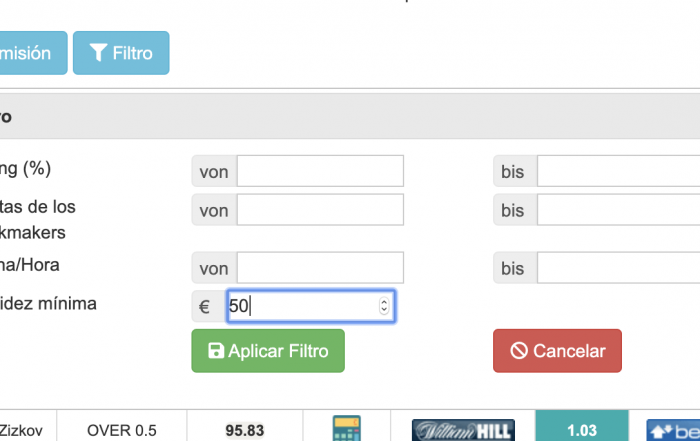700x441 pixels.
Task: Click the William Hill bookmaker logo
Action: pyautogui.click(x=463, y=430)
